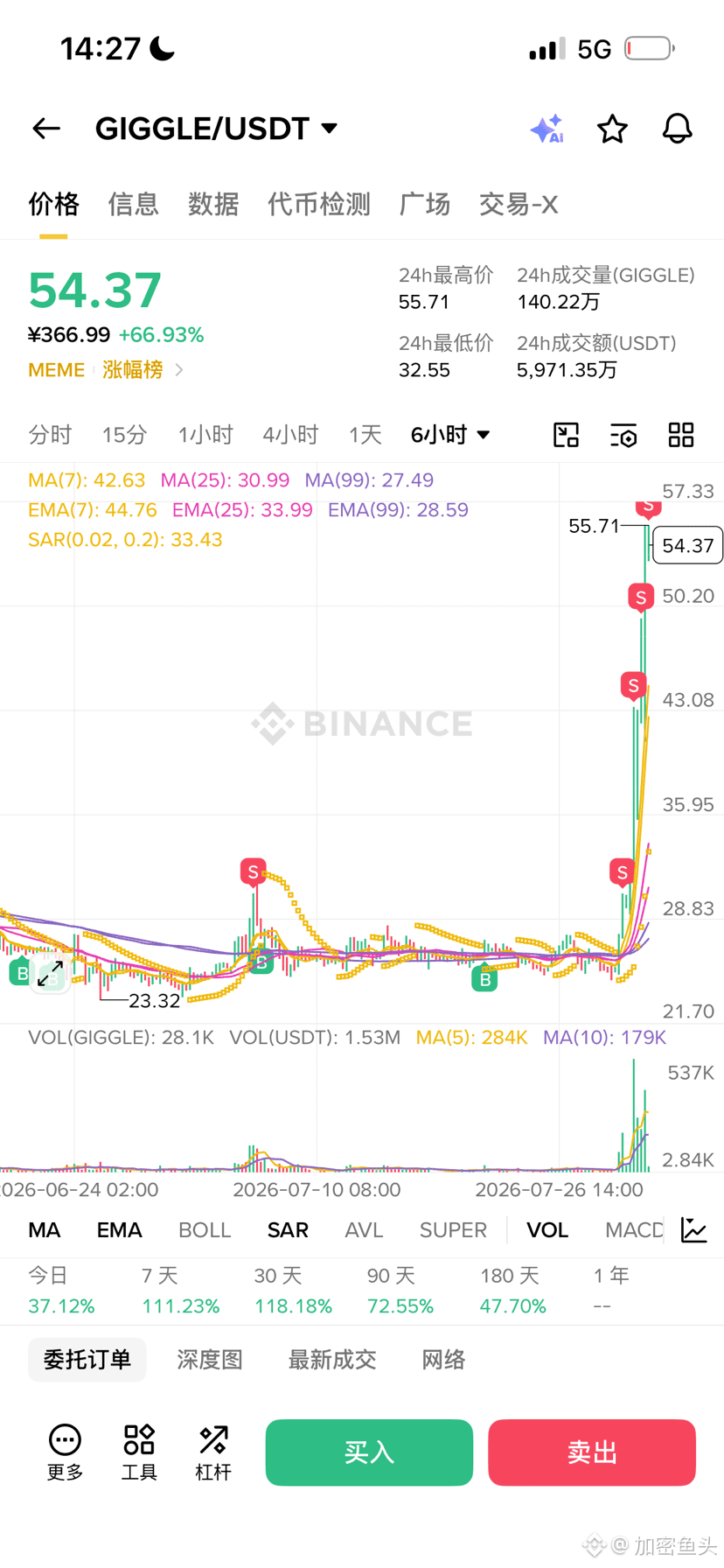Switch to the 价格 tab

53,205
